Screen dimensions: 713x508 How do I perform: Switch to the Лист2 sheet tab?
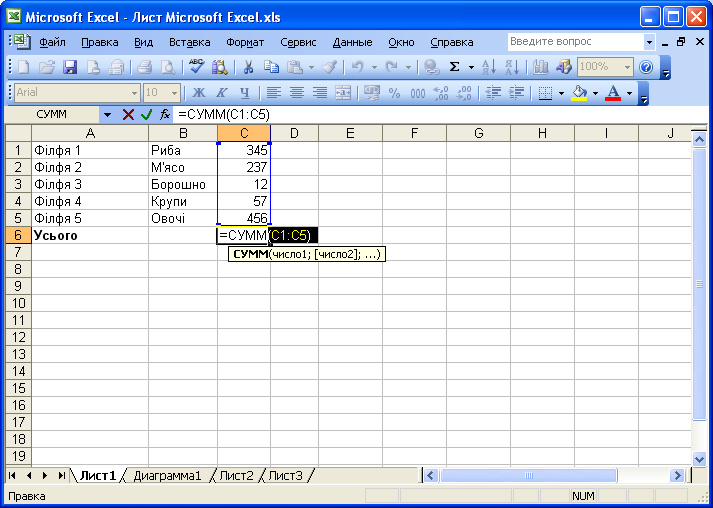click(236, 476)
